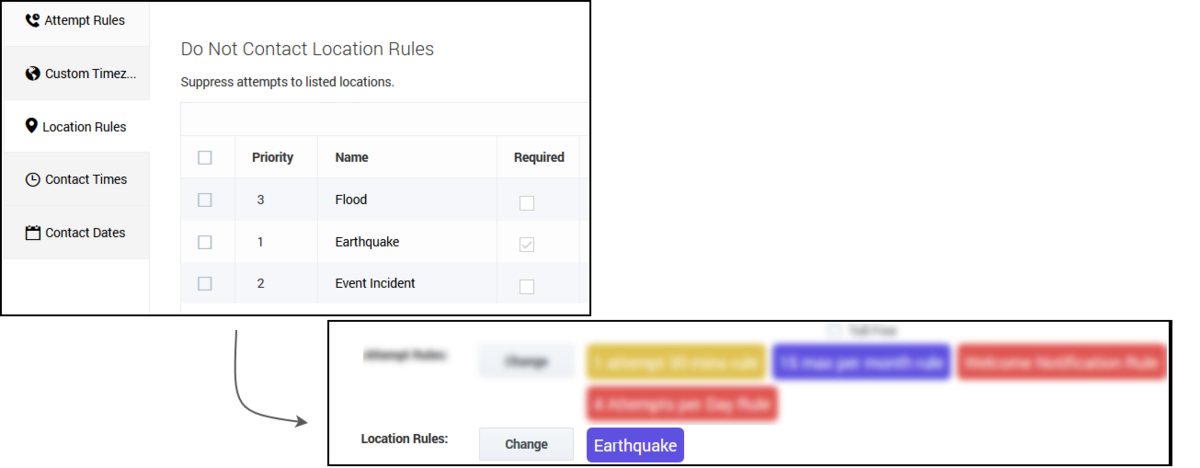This screenshot has height=468, width=1200.
Task: Select all rules with header checkbox
Action: pyautogui.click(x=205, y=157)
